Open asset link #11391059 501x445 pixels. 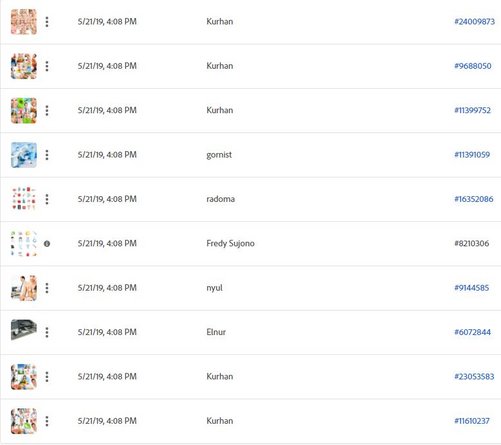pos(472,155)
